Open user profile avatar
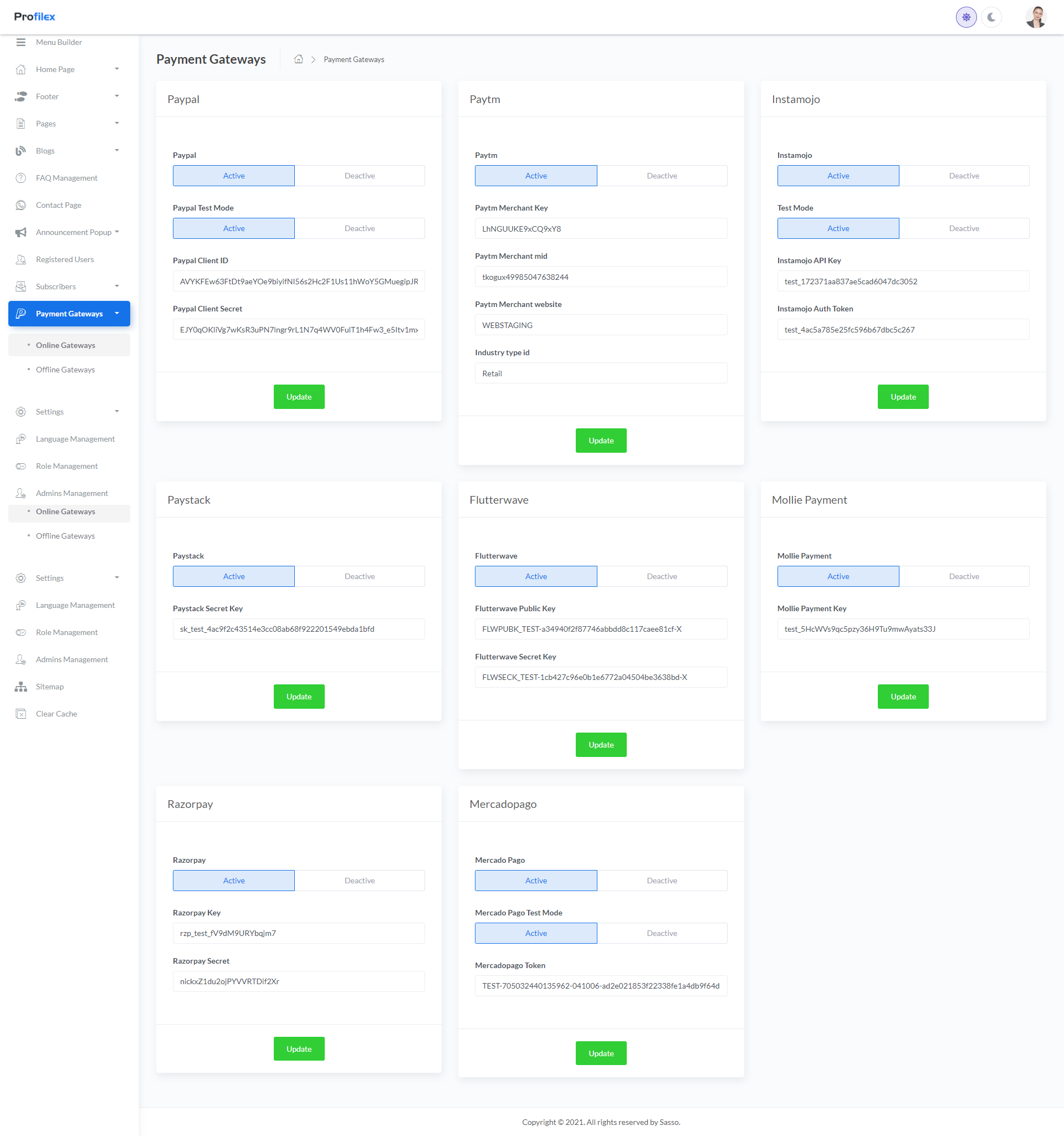The height and width of the screenshot is (1136, 1064). coord(1035,17)
